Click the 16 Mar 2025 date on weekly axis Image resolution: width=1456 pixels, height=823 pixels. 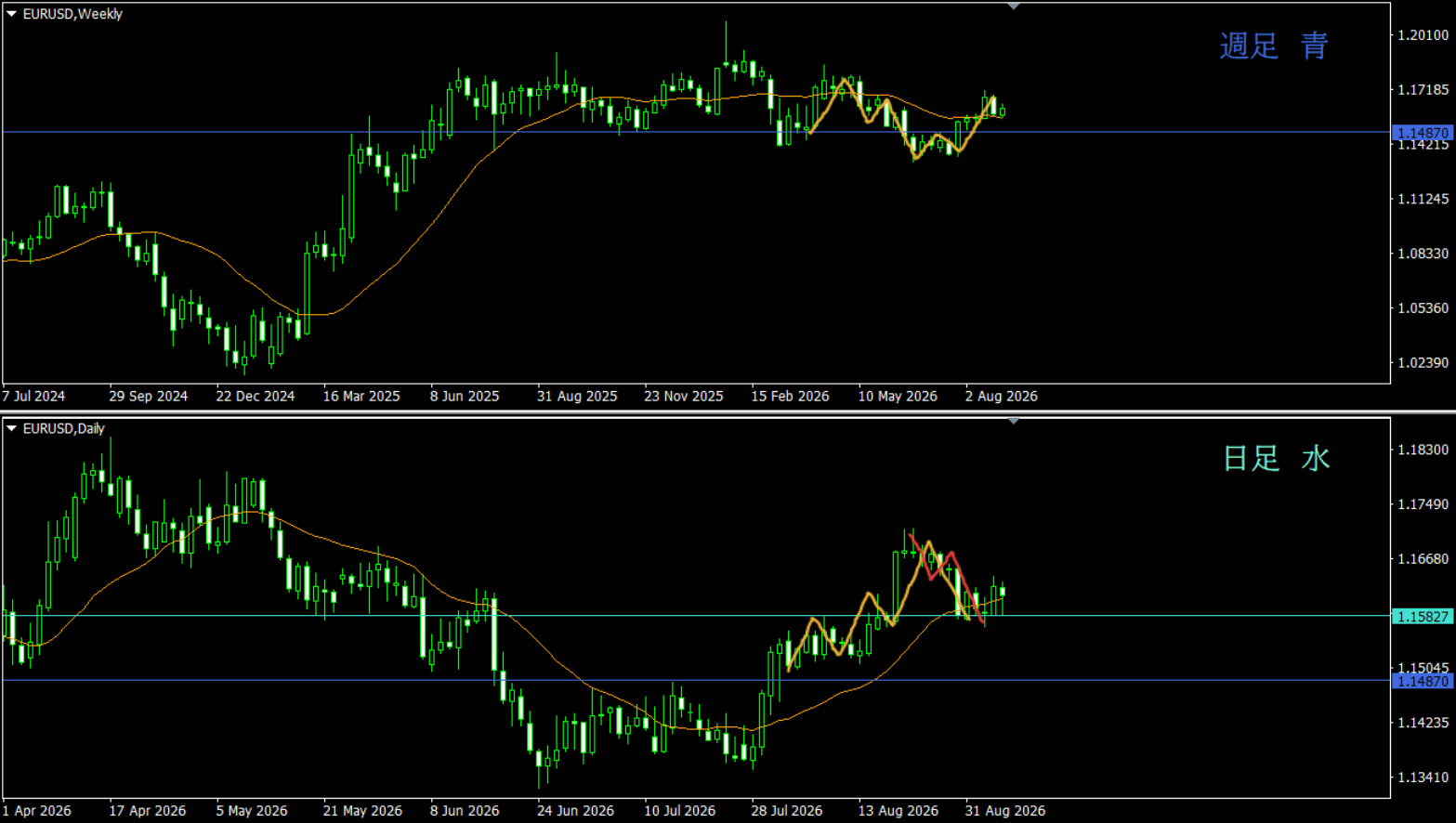(361, 396)
